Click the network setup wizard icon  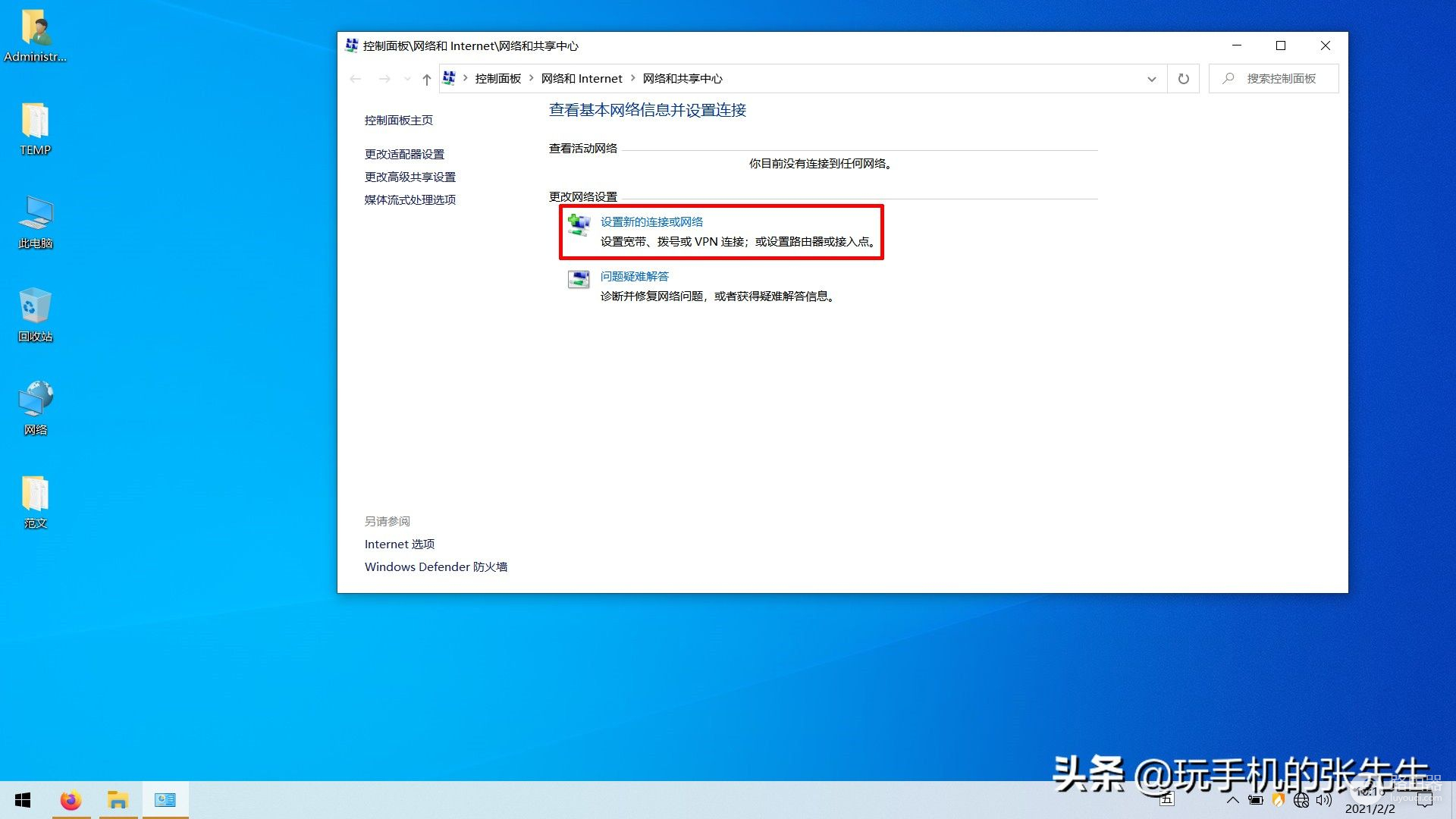579,224
